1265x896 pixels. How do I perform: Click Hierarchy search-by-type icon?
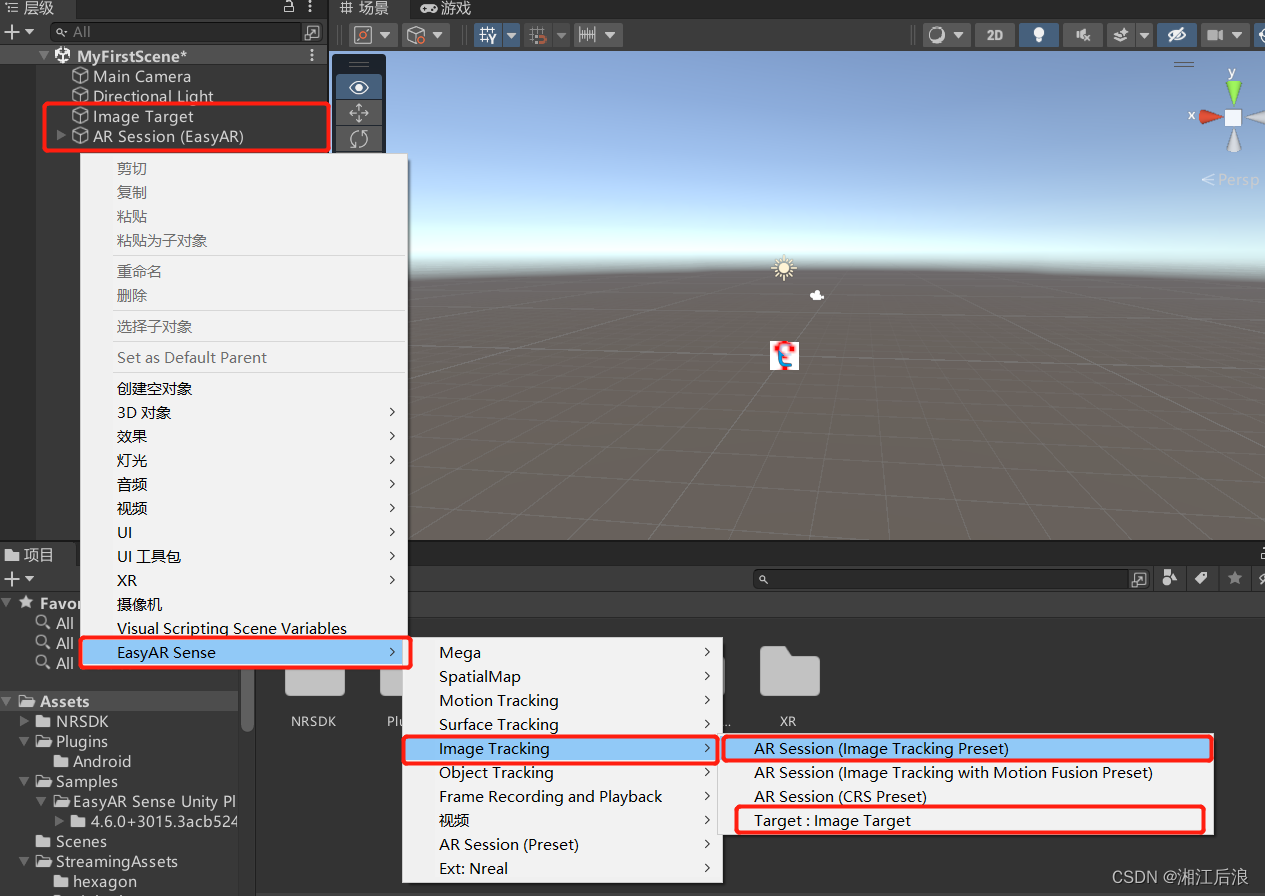313,32
